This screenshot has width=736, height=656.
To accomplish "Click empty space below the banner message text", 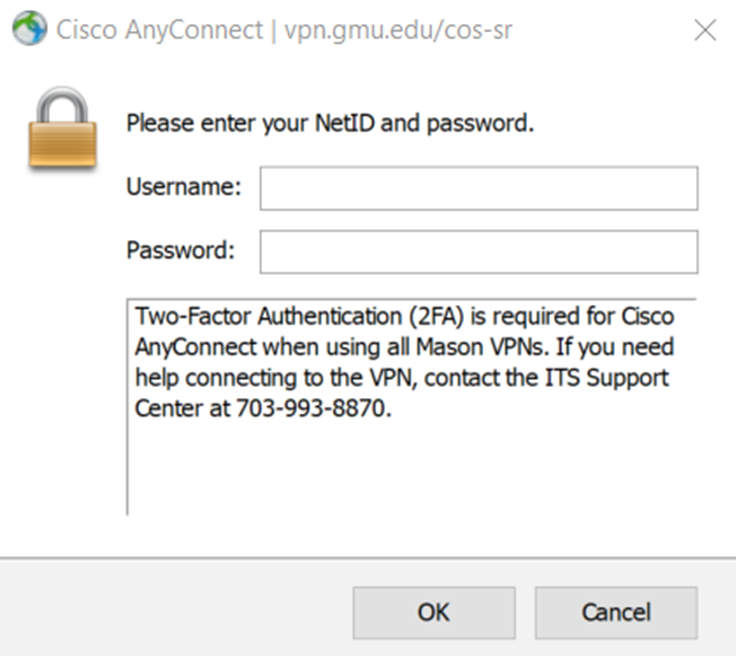I will [410, 470].
